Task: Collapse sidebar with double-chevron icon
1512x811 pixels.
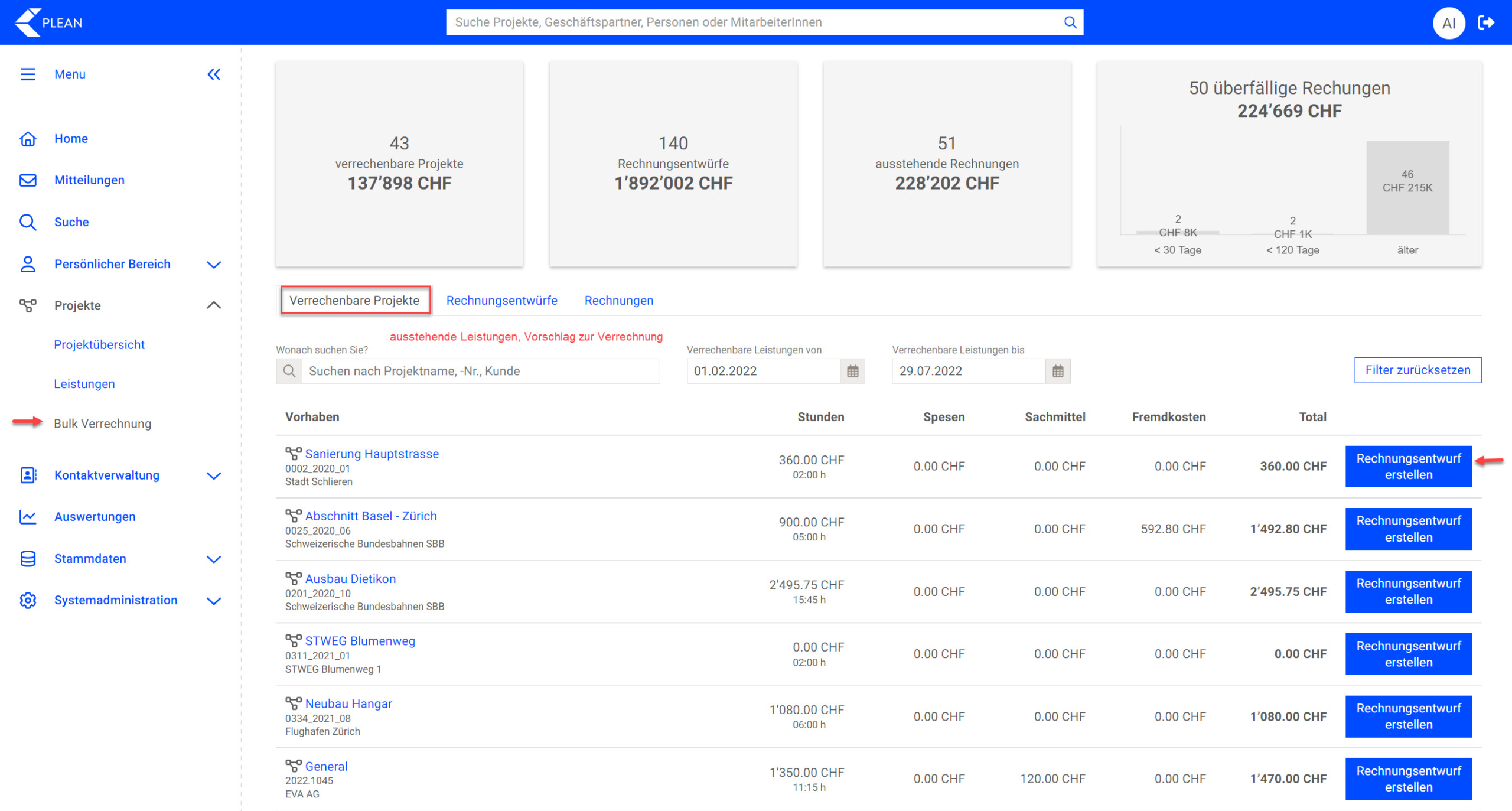Action: click(x=214, y=74)
